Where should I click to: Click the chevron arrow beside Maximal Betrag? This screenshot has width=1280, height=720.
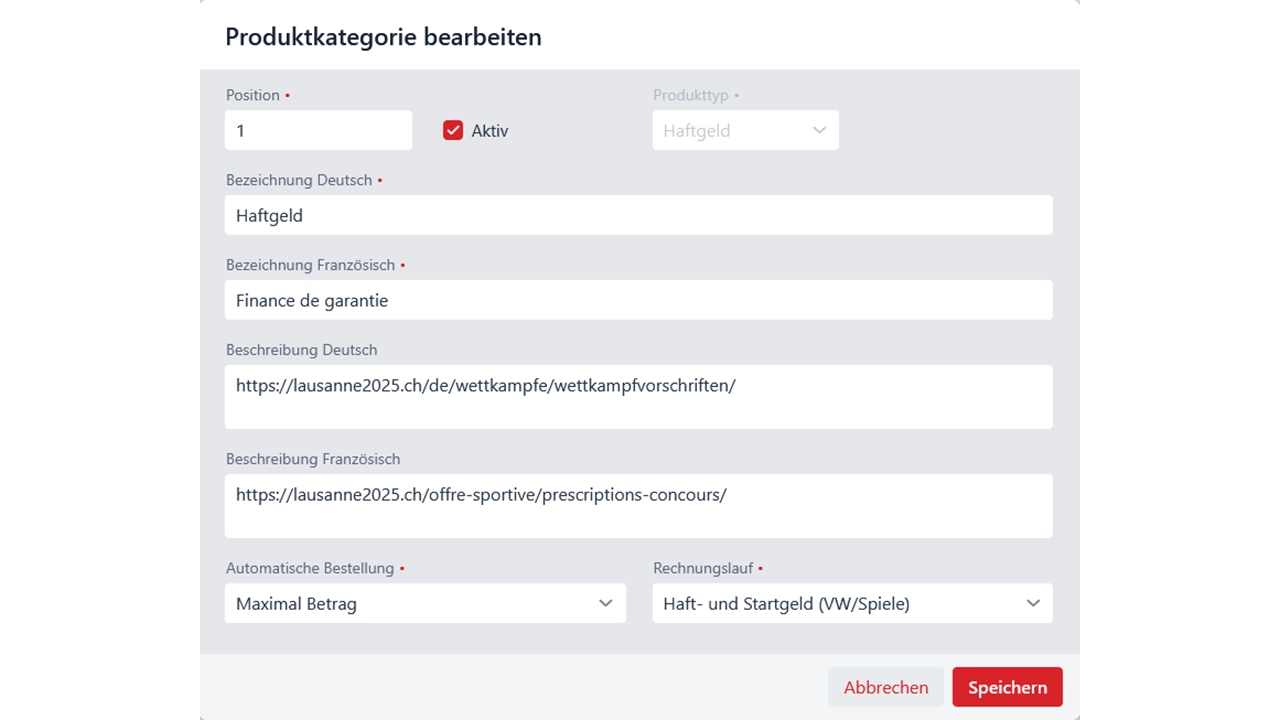[605, 604]
